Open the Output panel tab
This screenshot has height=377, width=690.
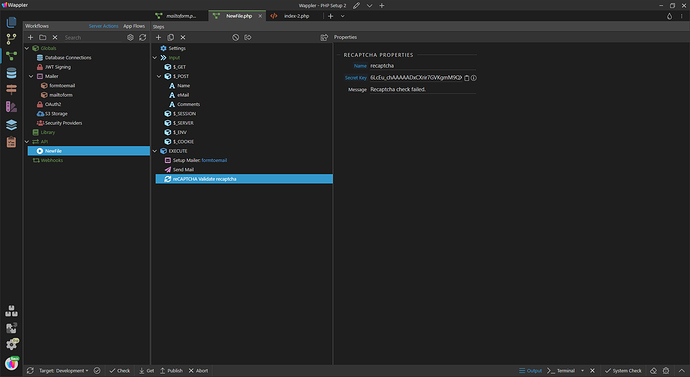[x=530, y=370]
